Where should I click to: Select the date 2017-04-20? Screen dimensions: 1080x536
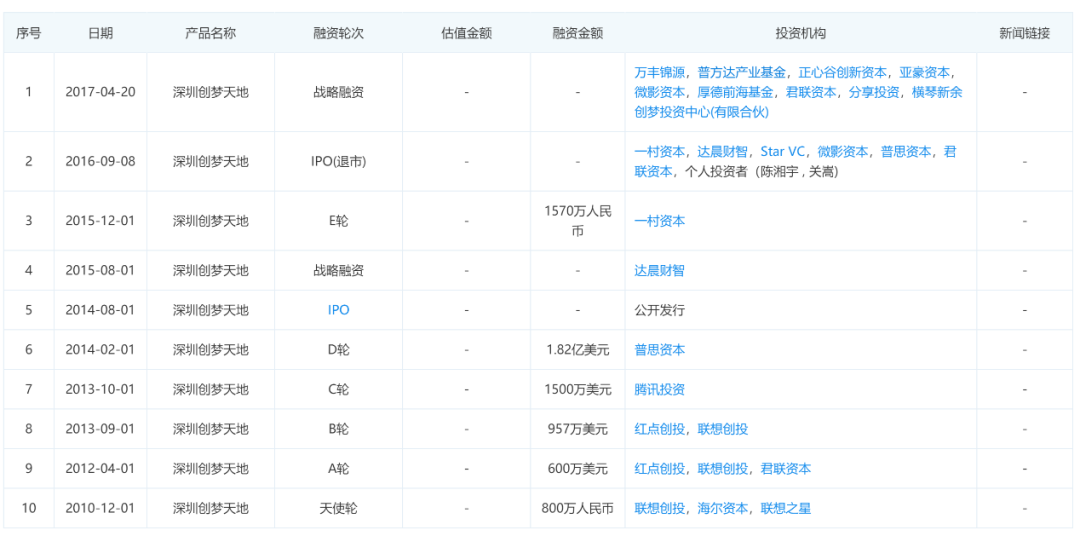tap(101, 92)
